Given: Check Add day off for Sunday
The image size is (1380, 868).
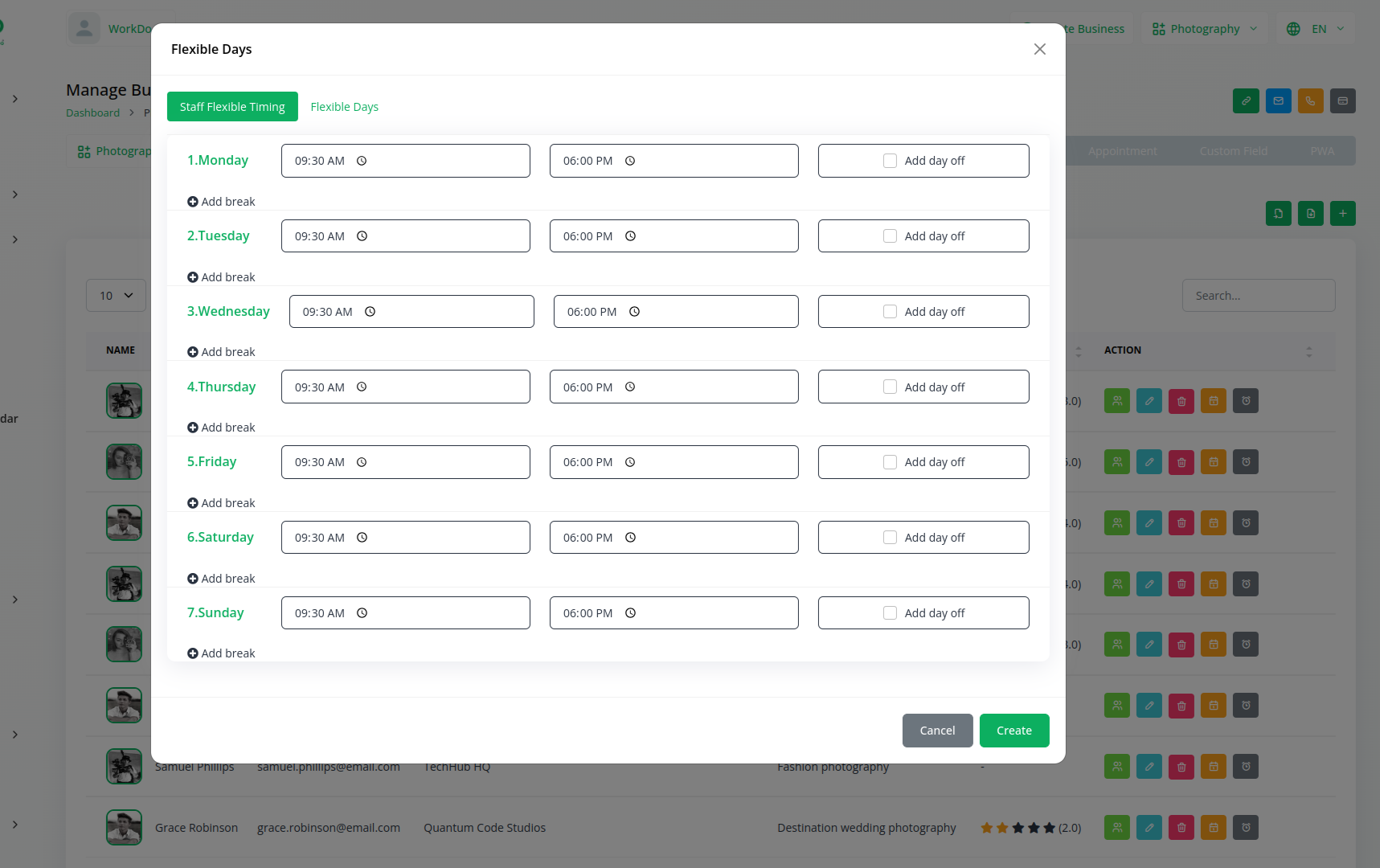Looking at the screenshot, I should pyautogui.click(x=890, y=613).
